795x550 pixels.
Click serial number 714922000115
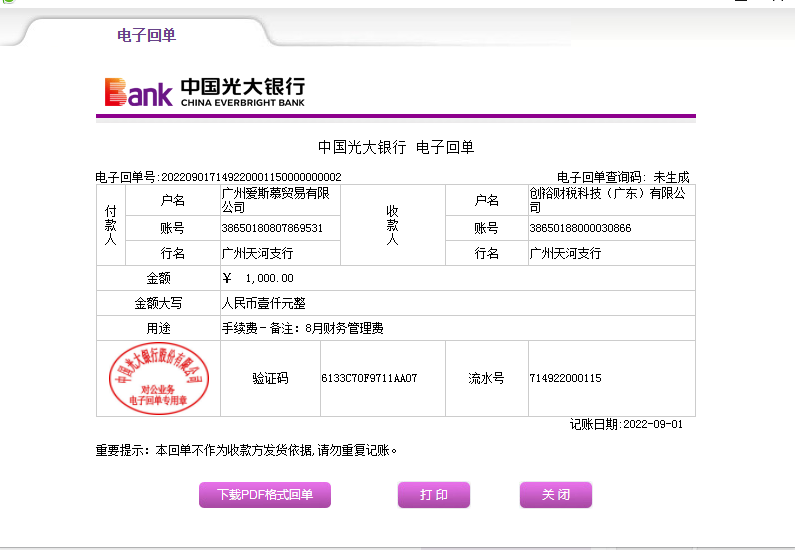(565, 378)
